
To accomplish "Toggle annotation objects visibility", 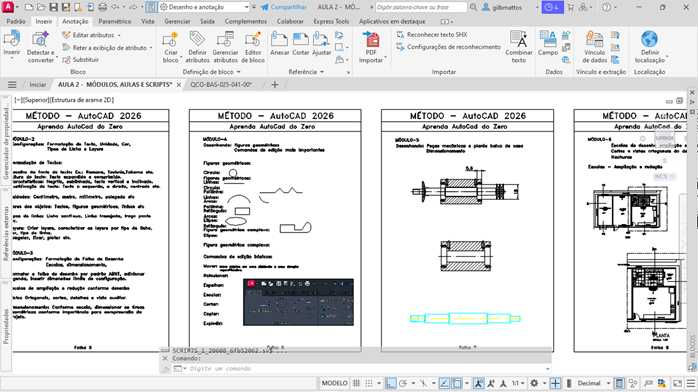I will pos(479,383).
